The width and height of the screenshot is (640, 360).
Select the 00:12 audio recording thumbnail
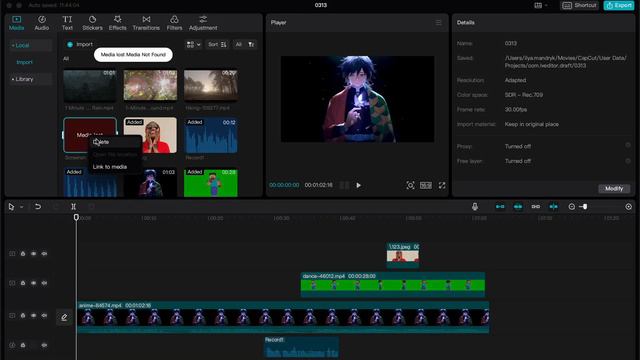(x=211, y=135)
